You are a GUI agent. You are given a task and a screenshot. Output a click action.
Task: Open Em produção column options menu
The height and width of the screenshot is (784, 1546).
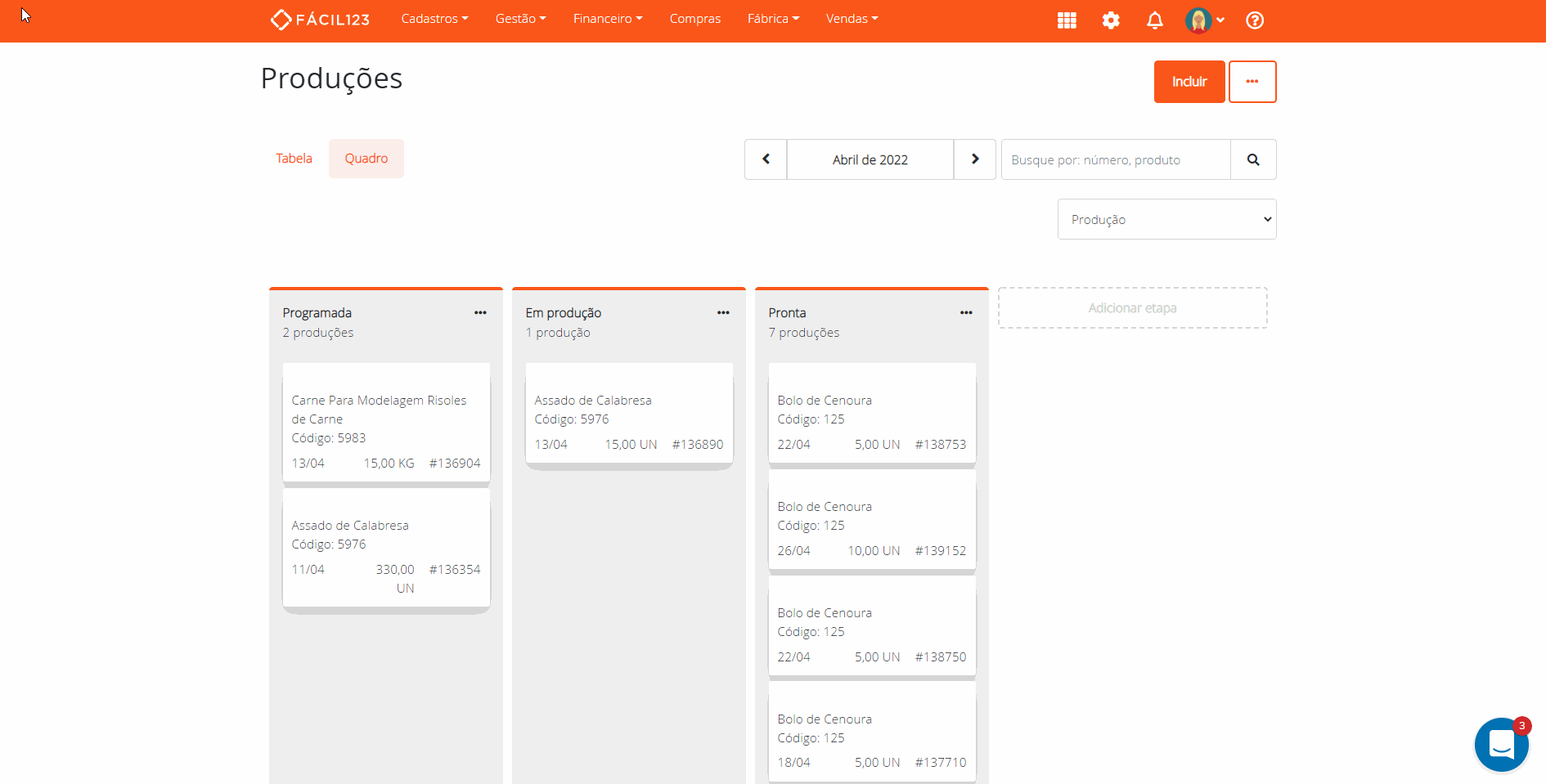coord(723,313)
